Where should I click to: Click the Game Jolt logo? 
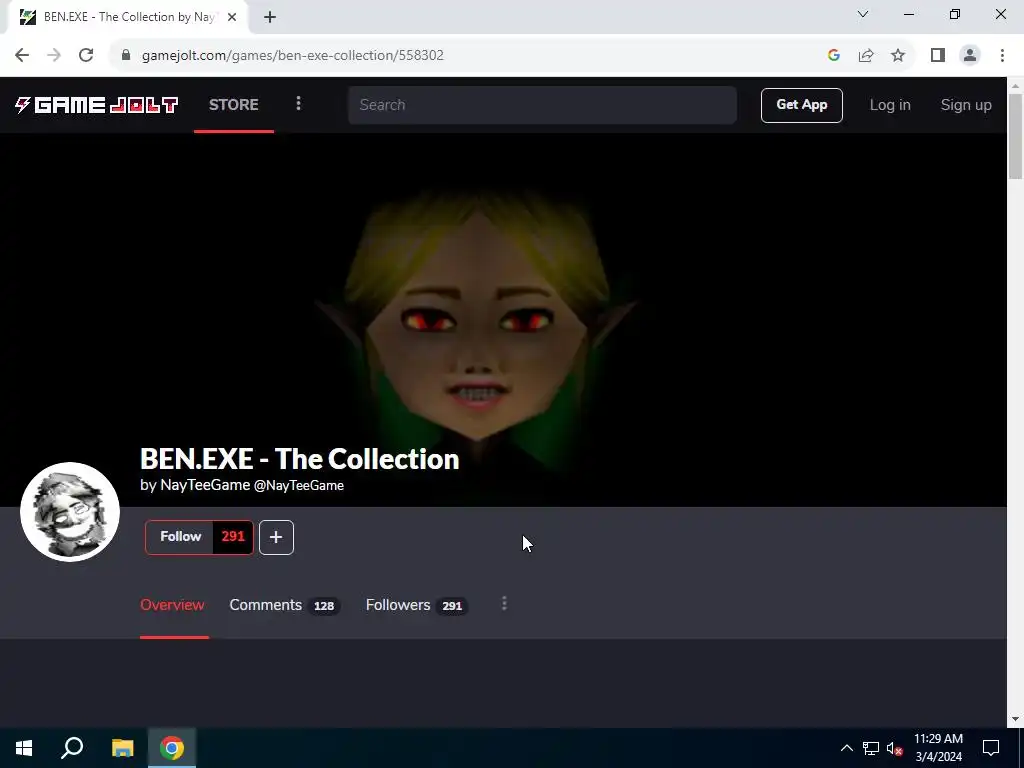(97, 104)
